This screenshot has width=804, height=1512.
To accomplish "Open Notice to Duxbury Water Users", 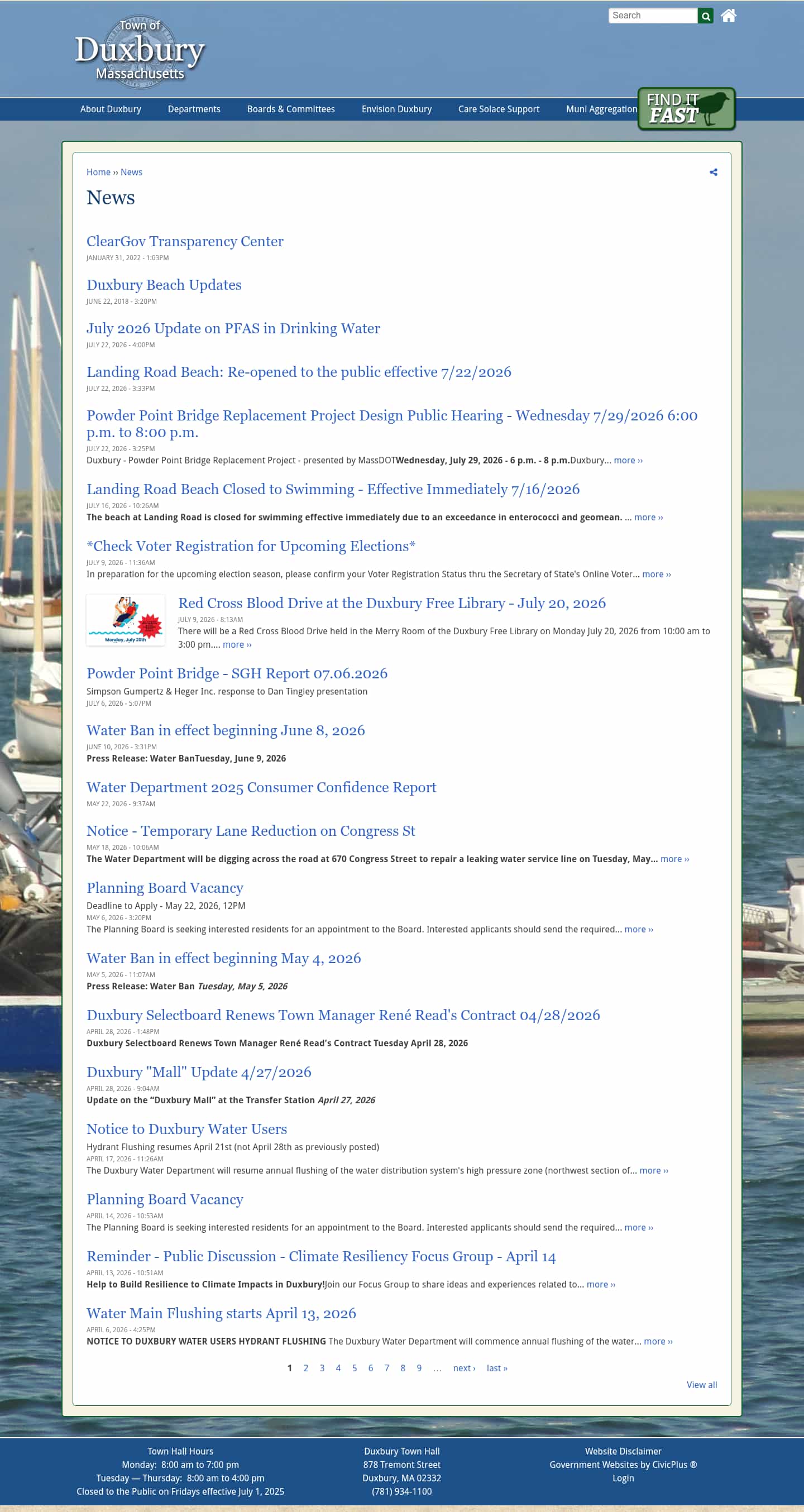I will pos(186,1129).
